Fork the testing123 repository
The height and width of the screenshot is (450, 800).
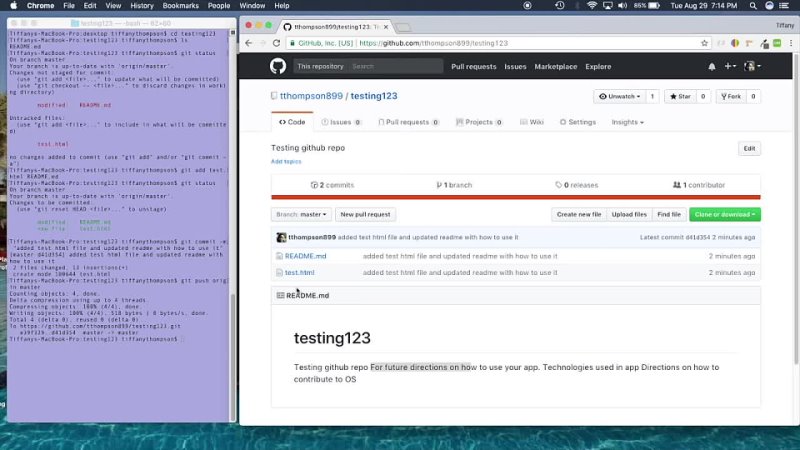pyautogui.click(x=731, y=96)
